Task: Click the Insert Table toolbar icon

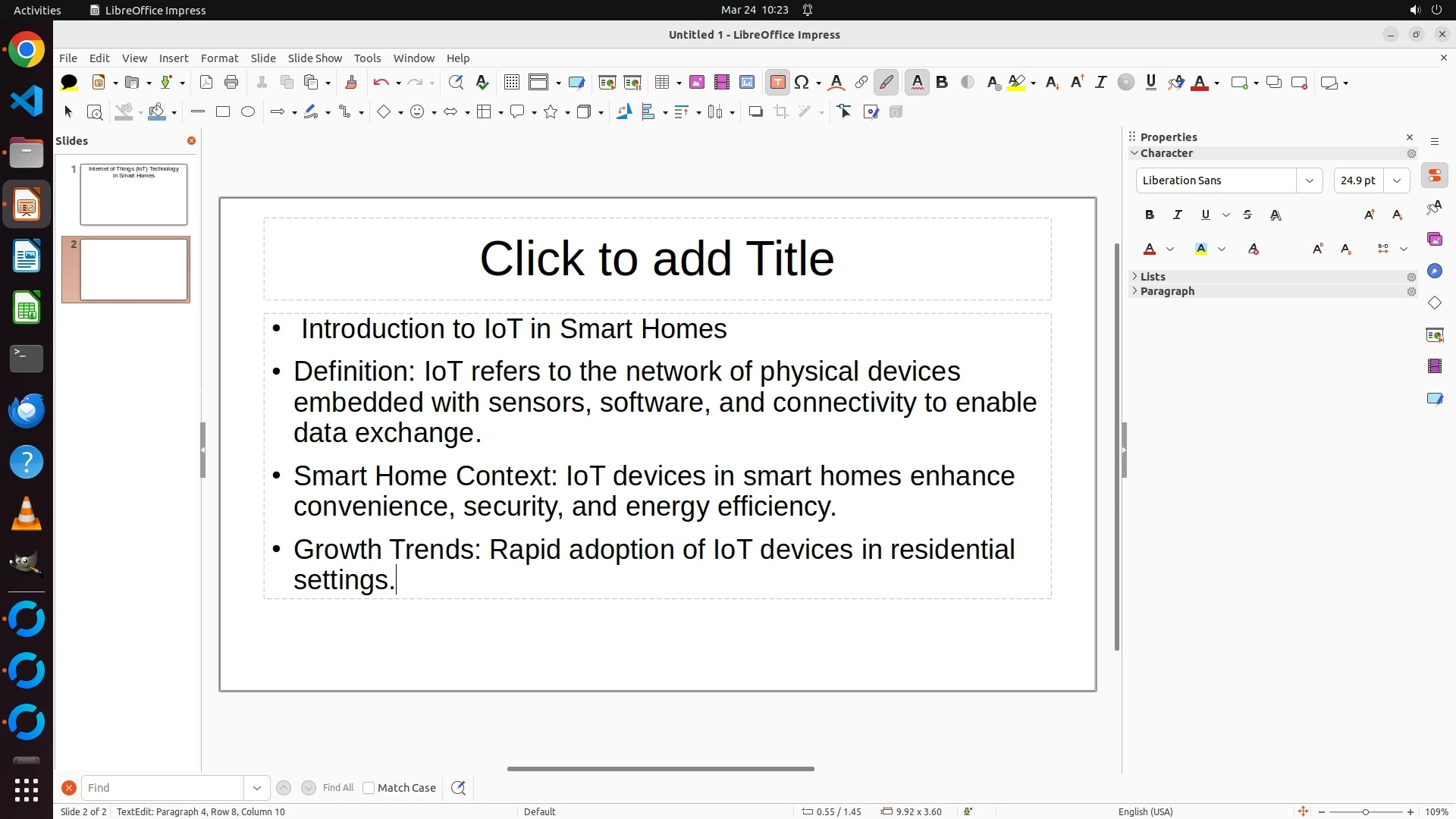Action: click(662, 83)
